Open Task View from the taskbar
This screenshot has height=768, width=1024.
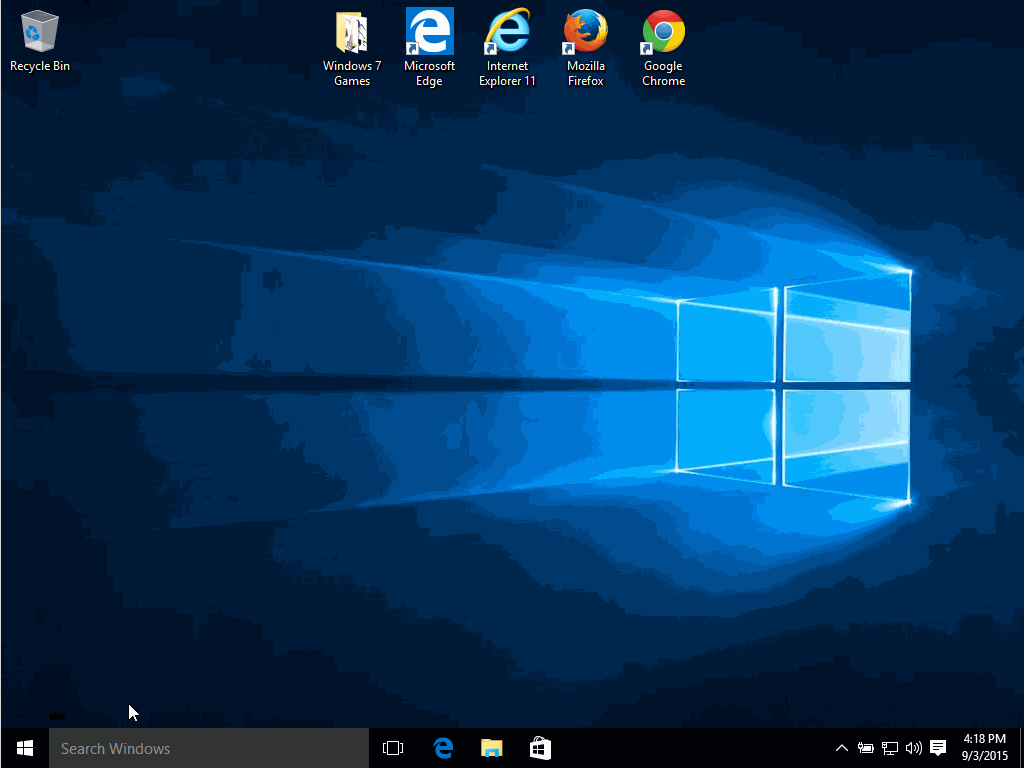click(x=393, y=748)
